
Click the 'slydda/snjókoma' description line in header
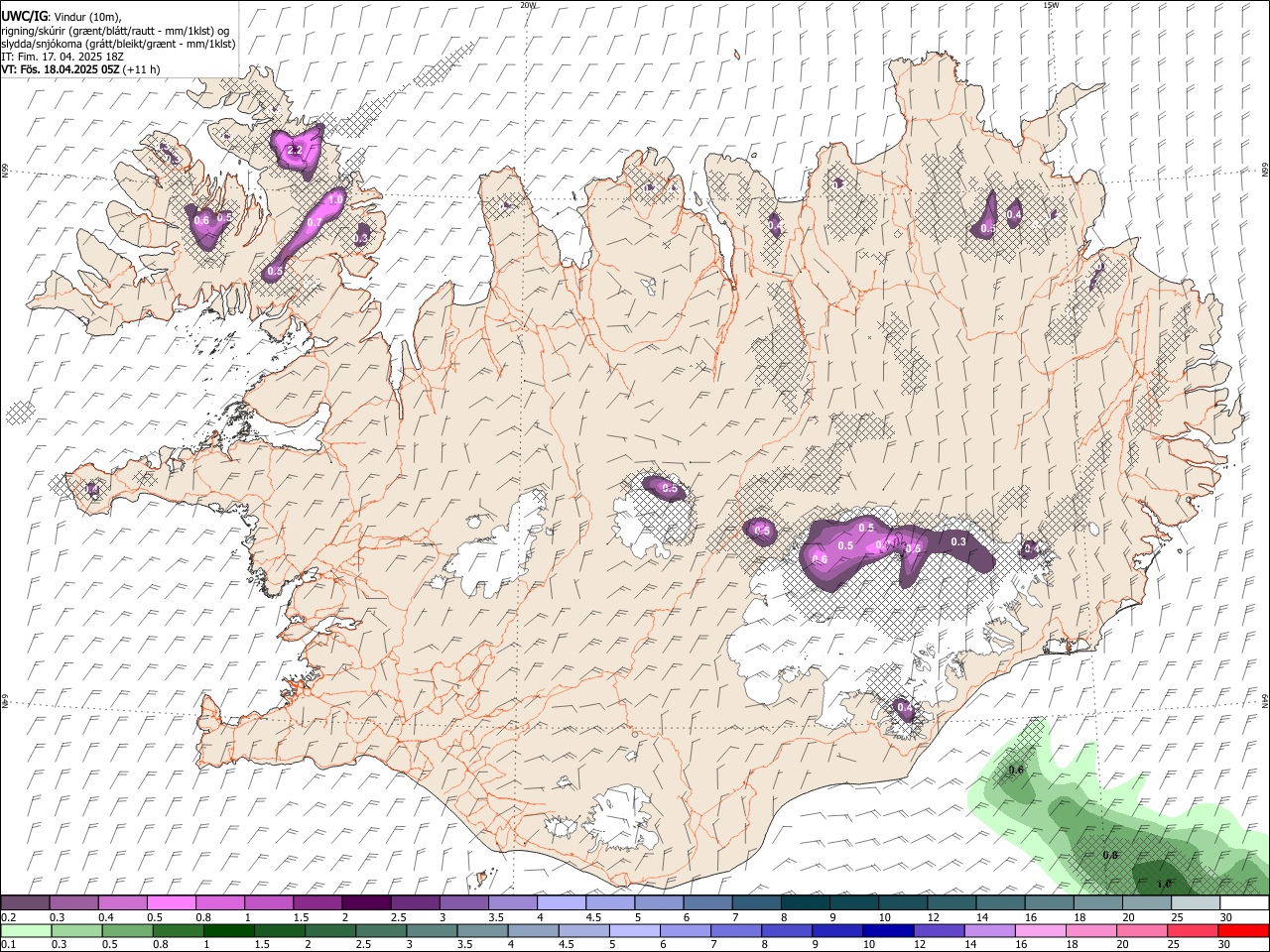pyautogui.click(x=118, y=44)
